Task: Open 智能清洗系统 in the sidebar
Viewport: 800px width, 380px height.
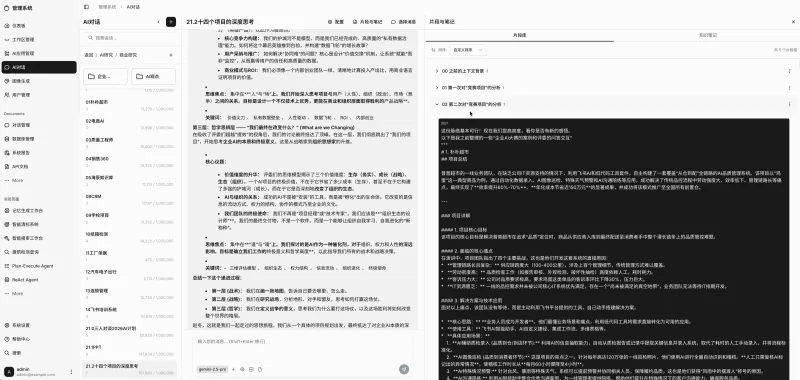Action: click(39, 224)
